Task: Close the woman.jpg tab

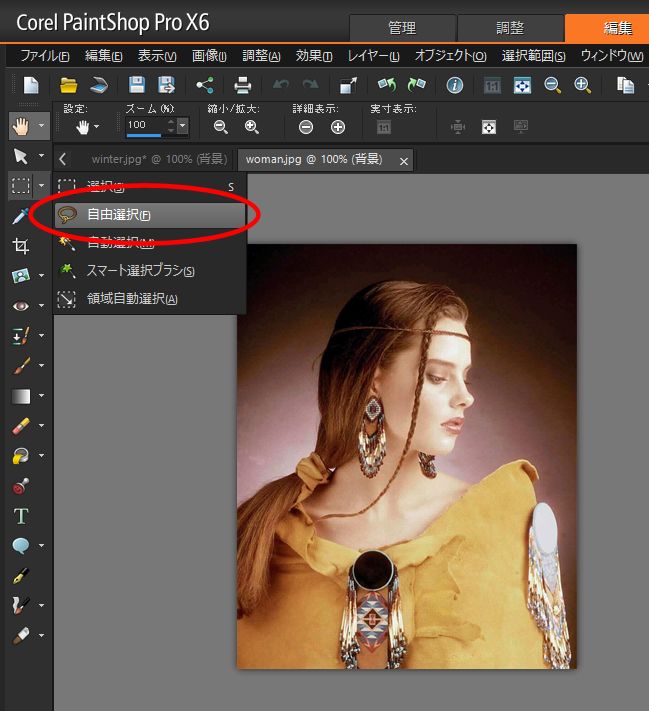Action: (x=404, y=161)
